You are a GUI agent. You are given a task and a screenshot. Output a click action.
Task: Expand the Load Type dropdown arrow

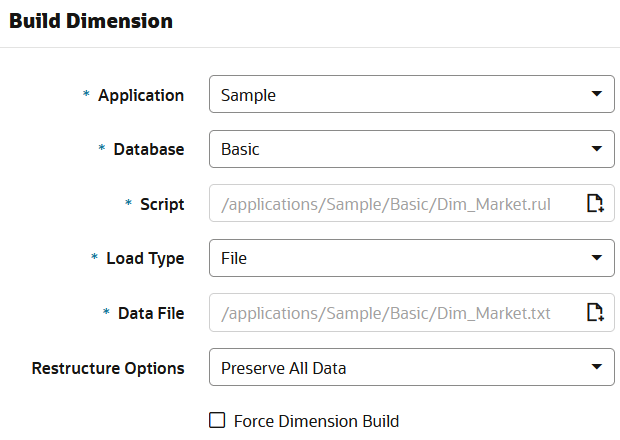(x=596, y=258)
